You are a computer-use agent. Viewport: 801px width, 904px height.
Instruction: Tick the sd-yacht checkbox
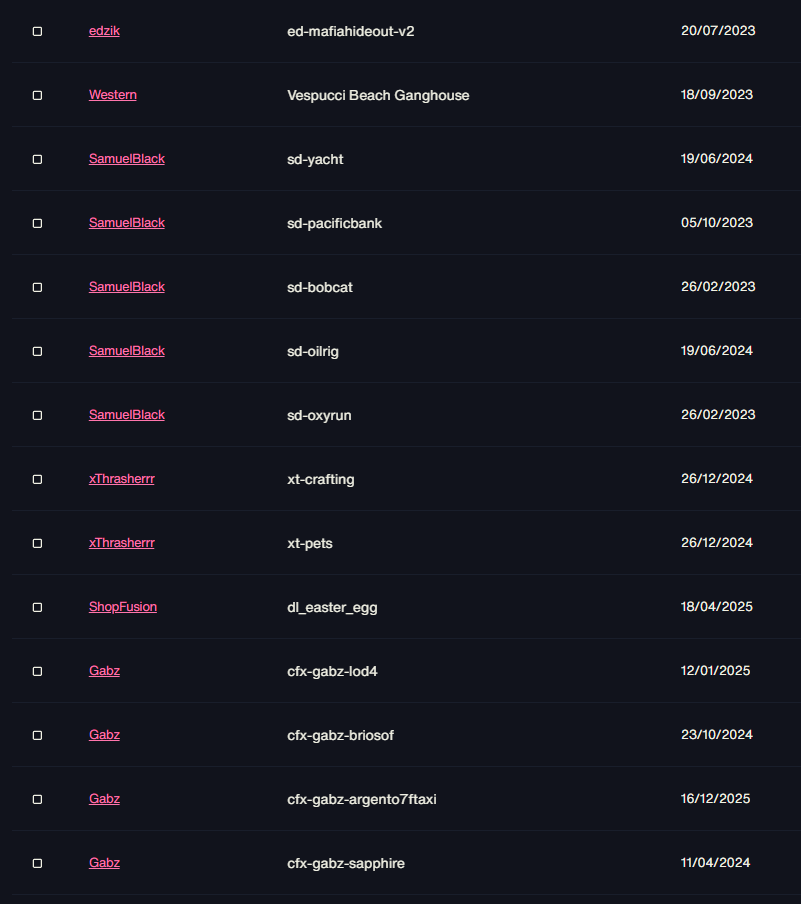[37, 159]
